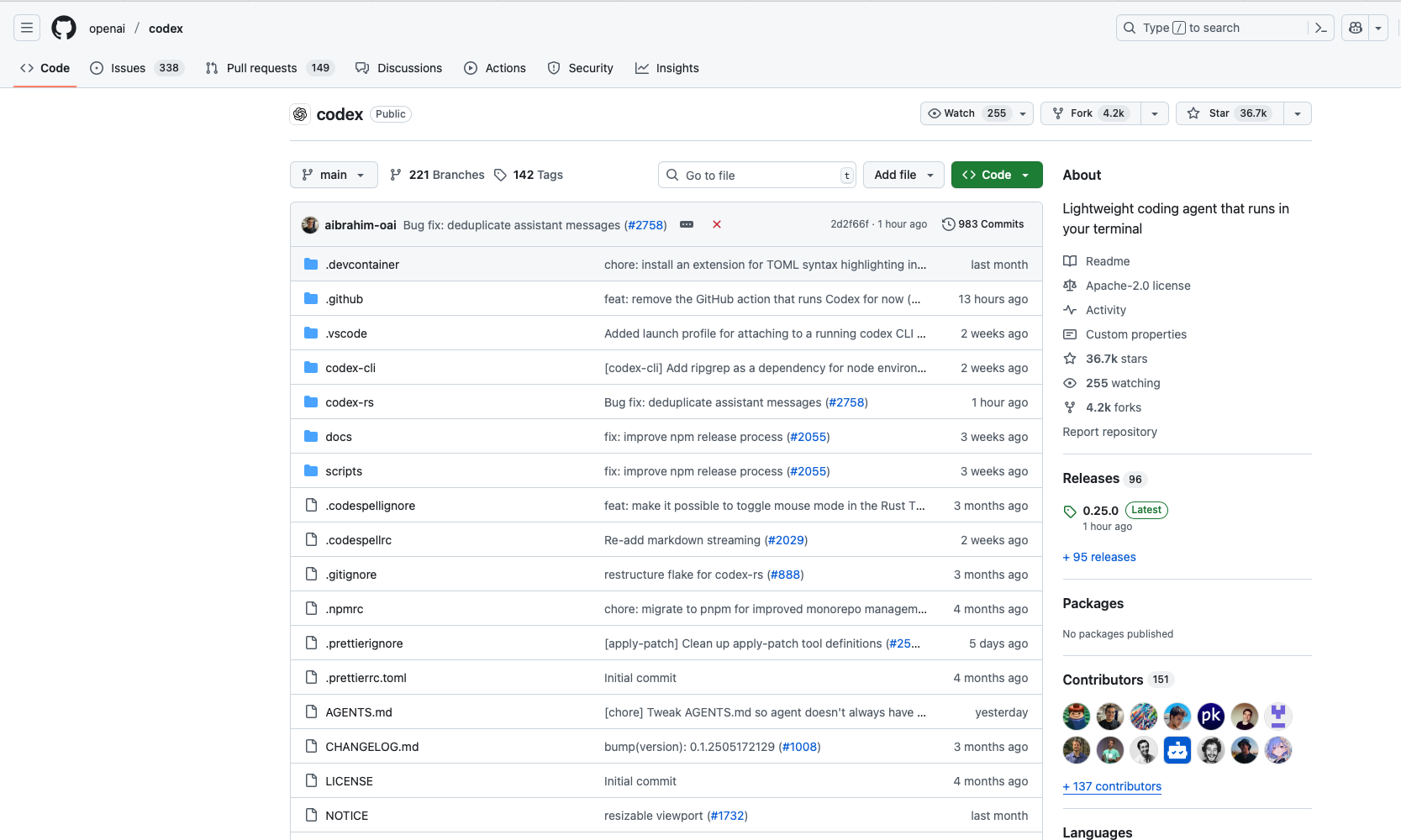
Task: View the 142 Tags link
Action: coord(529,175)
